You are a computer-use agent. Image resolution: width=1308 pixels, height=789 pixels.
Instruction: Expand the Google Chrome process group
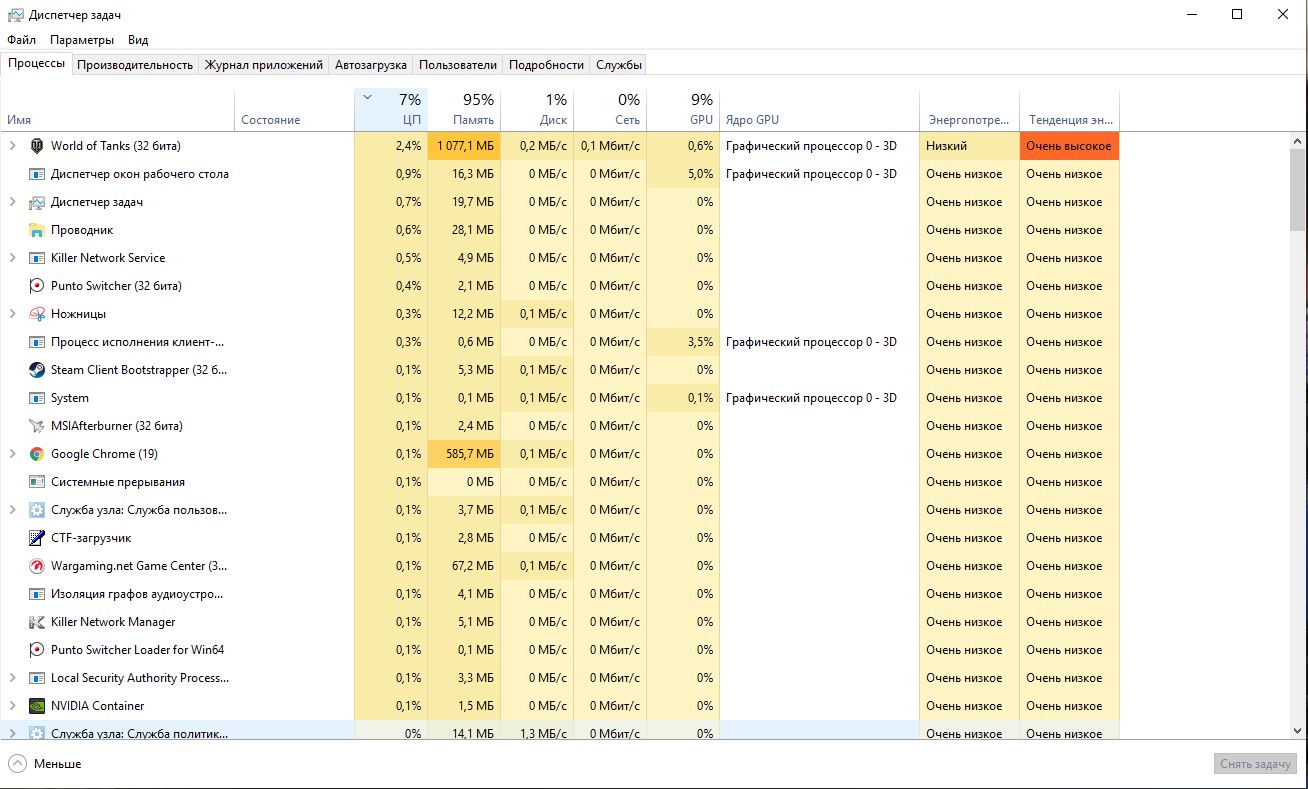(x=13, y=454)
